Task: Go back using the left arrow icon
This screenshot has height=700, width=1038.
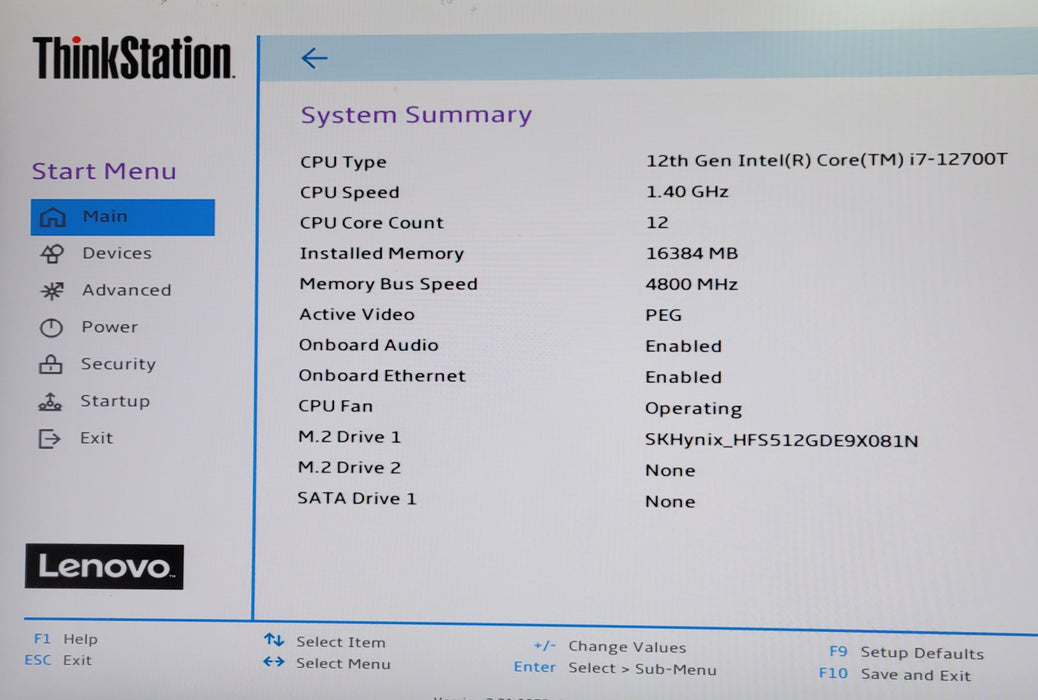Action: click(x=314, y=58)
